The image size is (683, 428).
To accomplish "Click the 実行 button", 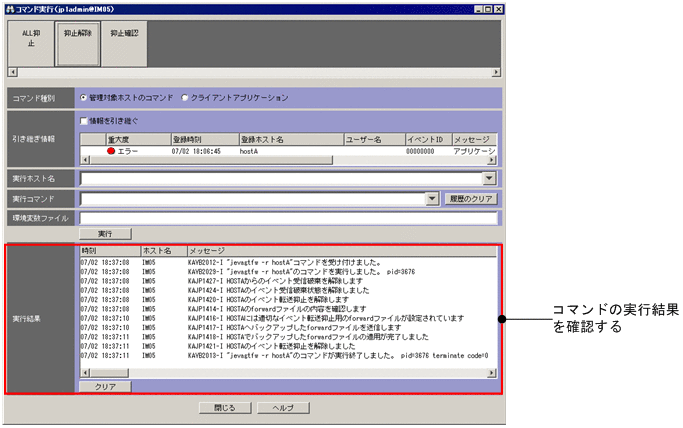I will tap(105, 234).
